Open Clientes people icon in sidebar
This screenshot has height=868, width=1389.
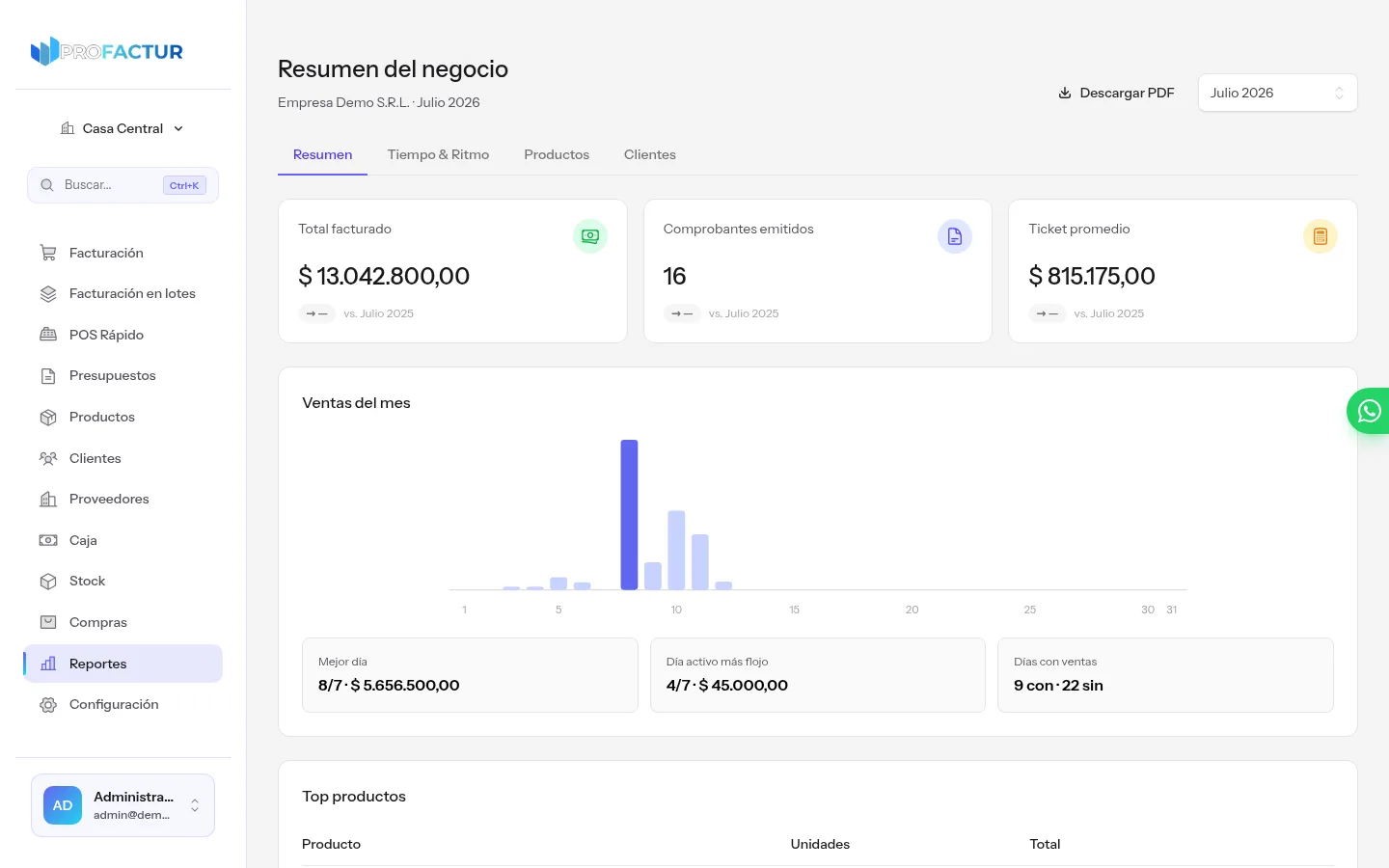tap(48, 458)
